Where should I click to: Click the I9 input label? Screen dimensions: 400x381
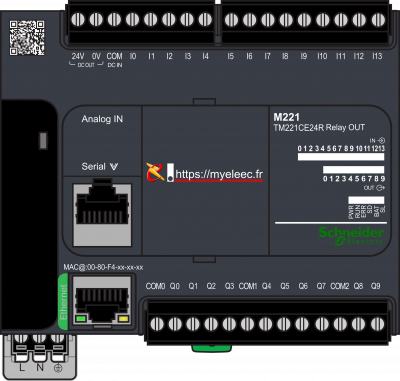tap(304, 56)
